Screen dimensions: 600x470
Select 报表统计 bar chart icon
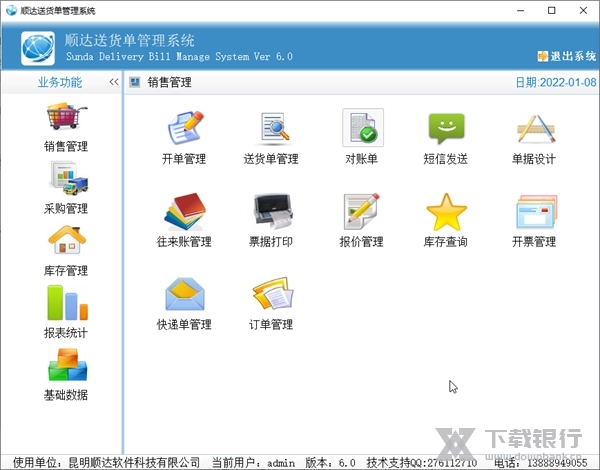click(67, 302)
